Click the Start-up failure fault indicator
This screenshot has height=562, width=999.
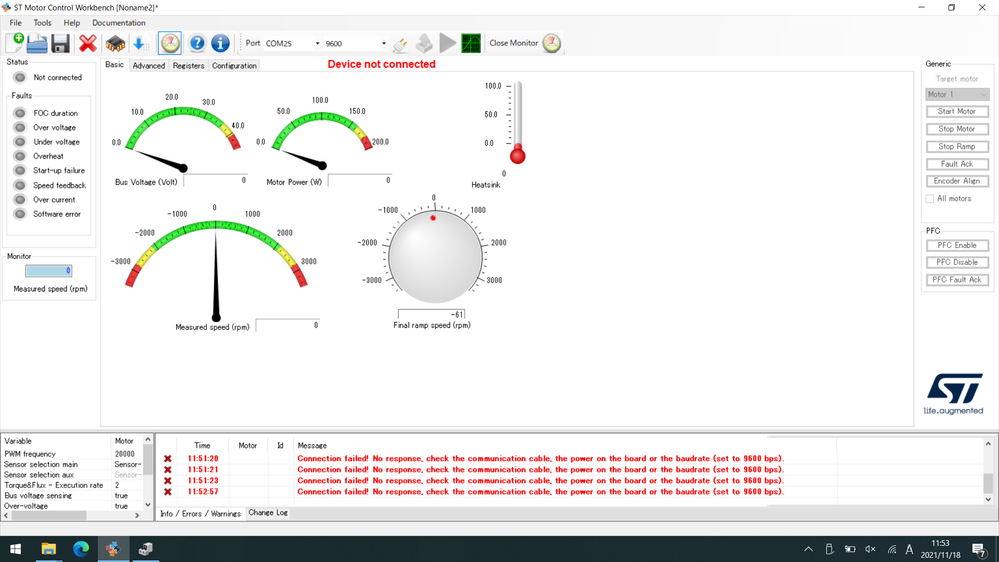20,170
